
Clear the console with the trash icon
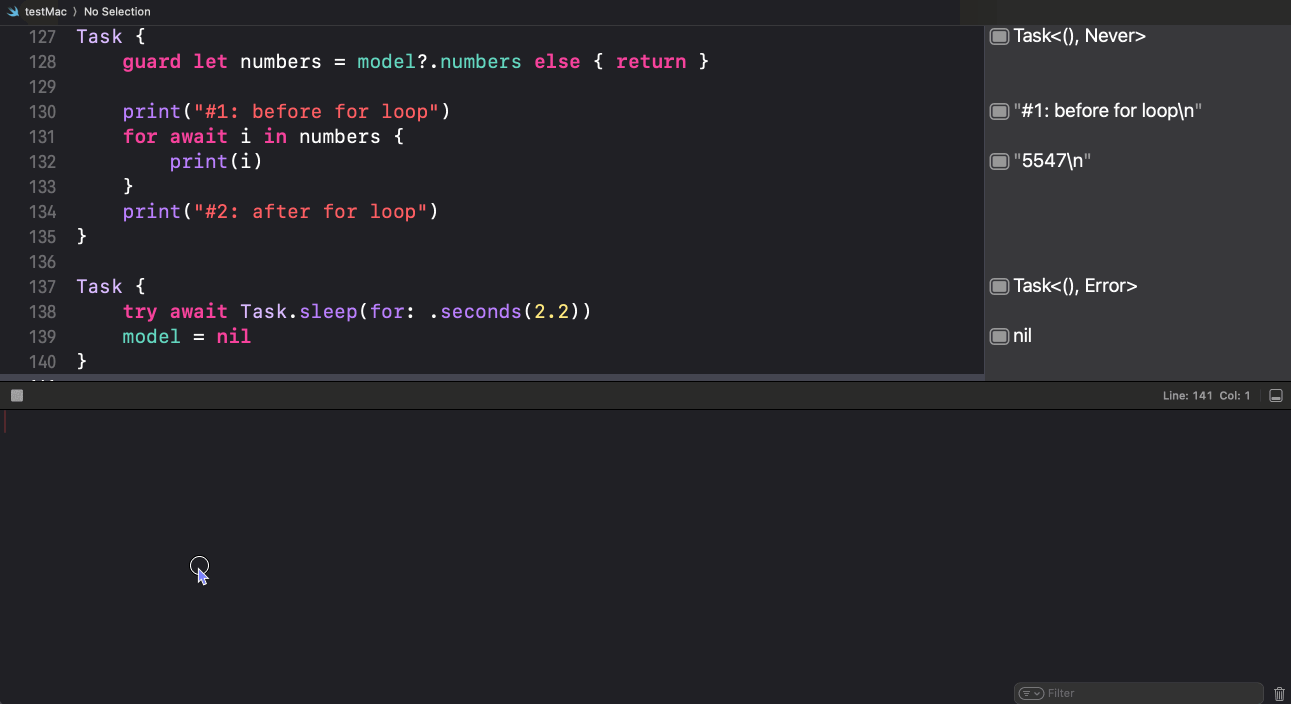1280,693
